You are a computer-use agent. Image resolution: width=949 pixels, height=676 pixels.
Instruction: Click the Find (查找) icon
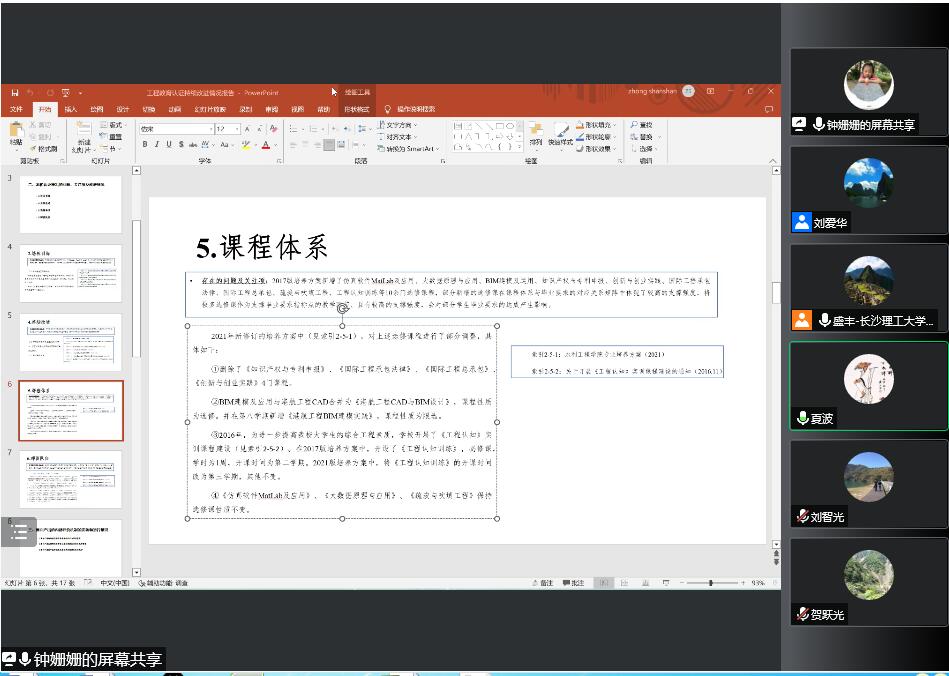[641, 125]
